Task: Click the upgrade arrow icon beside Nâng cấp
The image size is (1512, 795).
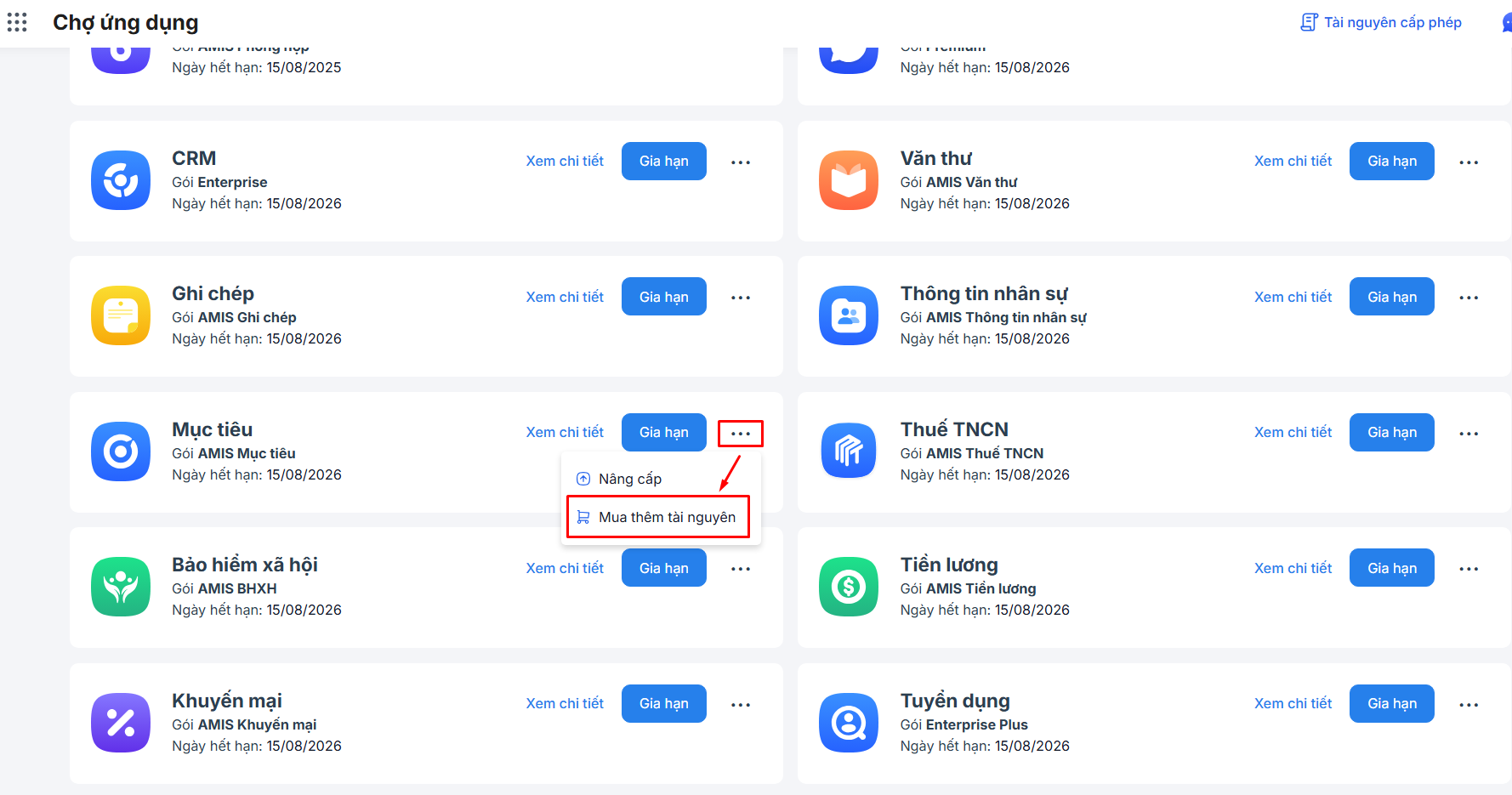Action: 583,479
